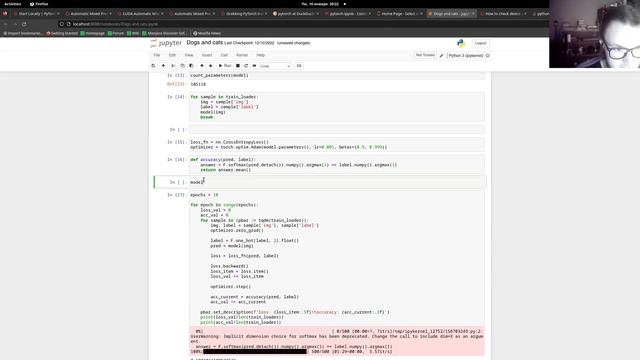Click the UserWarning text in the pink output

(x=337, y=339)
